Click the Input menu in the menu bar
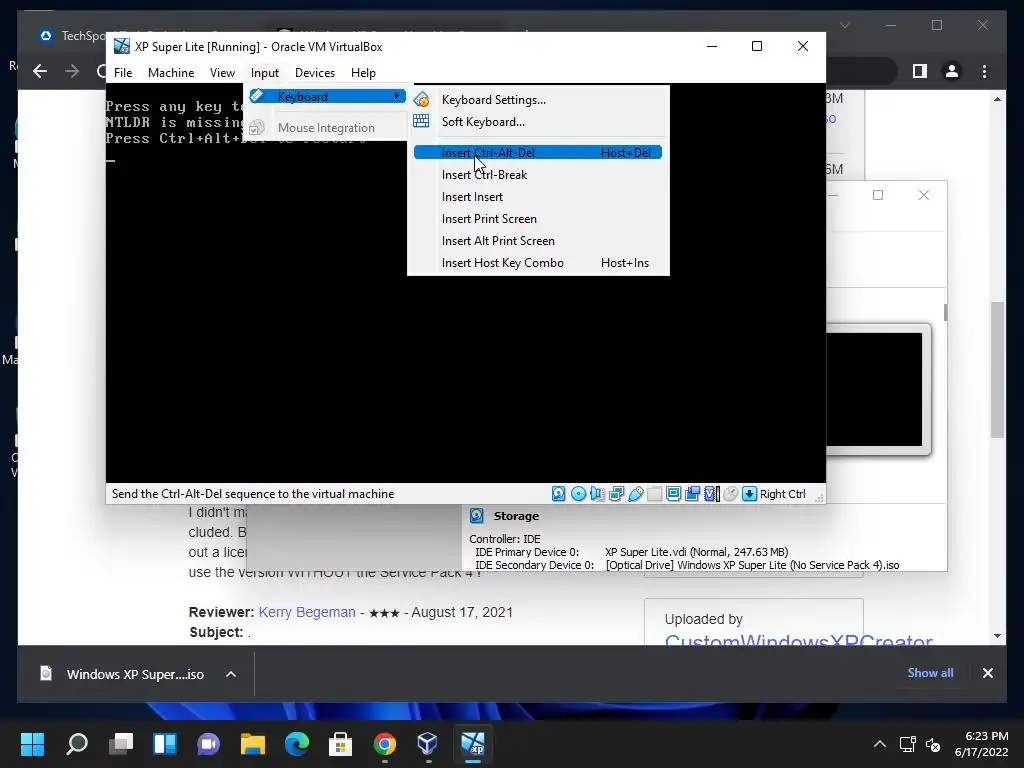Image resolution: width=1024 pixels, height=768 pixels. 264,72
